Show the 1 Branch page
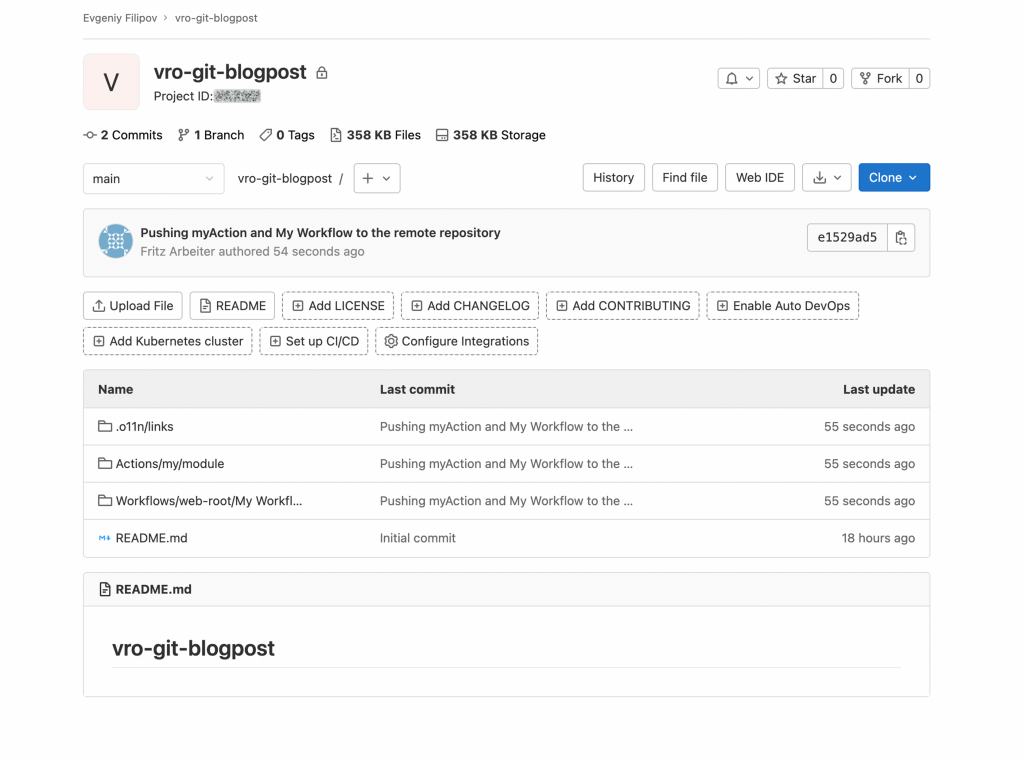Image resolution: width=1024 pixels, height=760 pixels. 211,135
